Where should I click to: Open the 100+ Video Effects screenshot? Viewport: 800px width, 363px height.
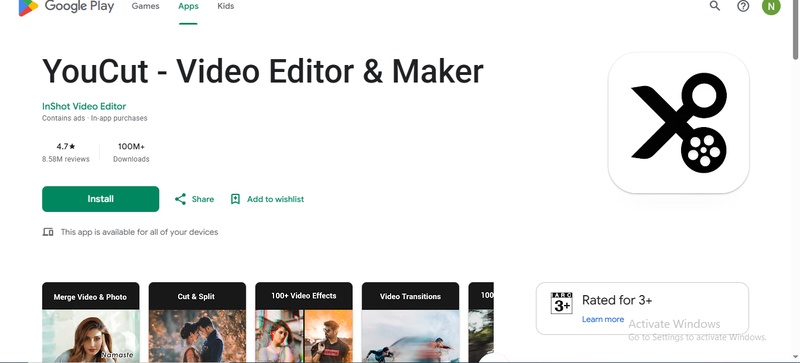click(x=304, y=323)
